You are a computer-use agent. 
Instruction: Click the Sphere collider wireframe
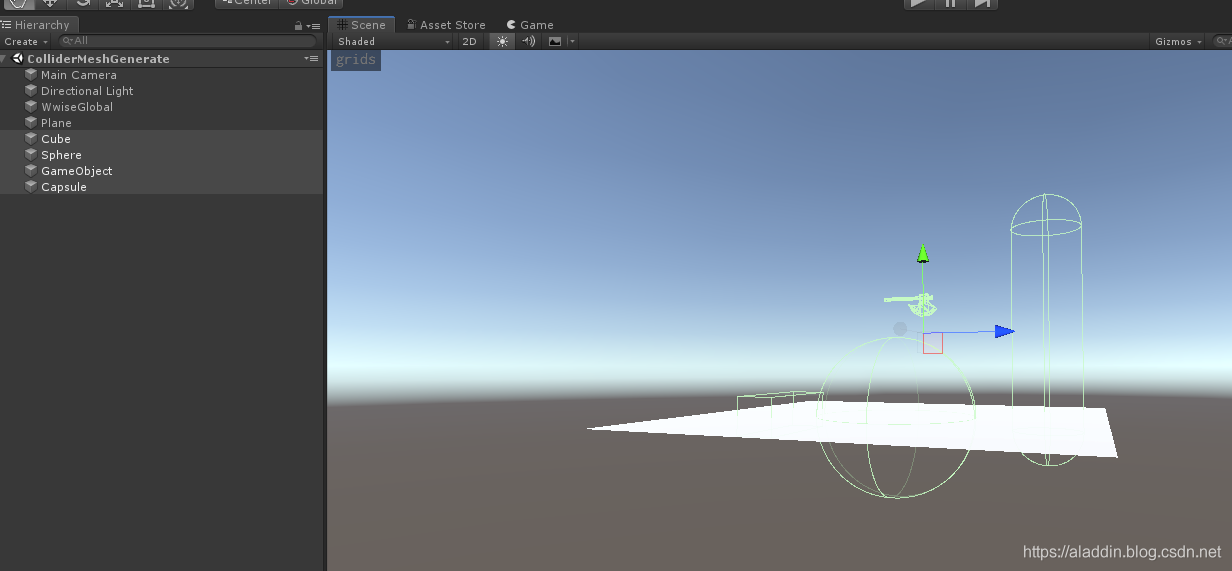tap(896, 417)
